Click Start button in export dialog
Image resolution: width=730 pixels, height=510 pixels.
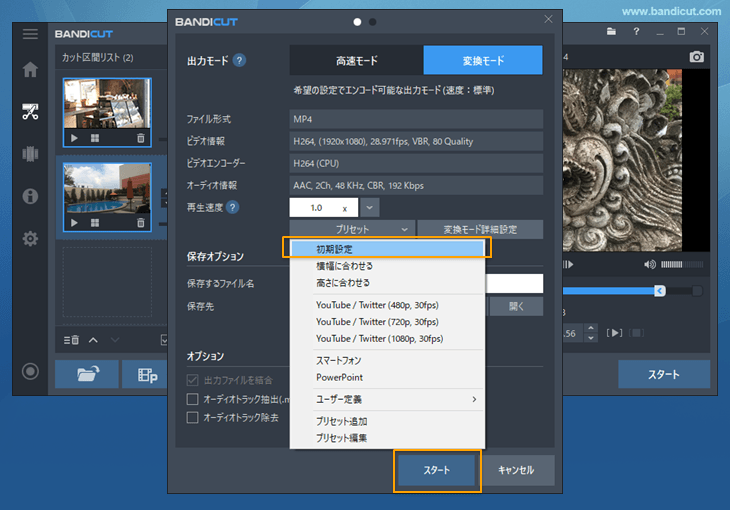(x=437, y=470)
